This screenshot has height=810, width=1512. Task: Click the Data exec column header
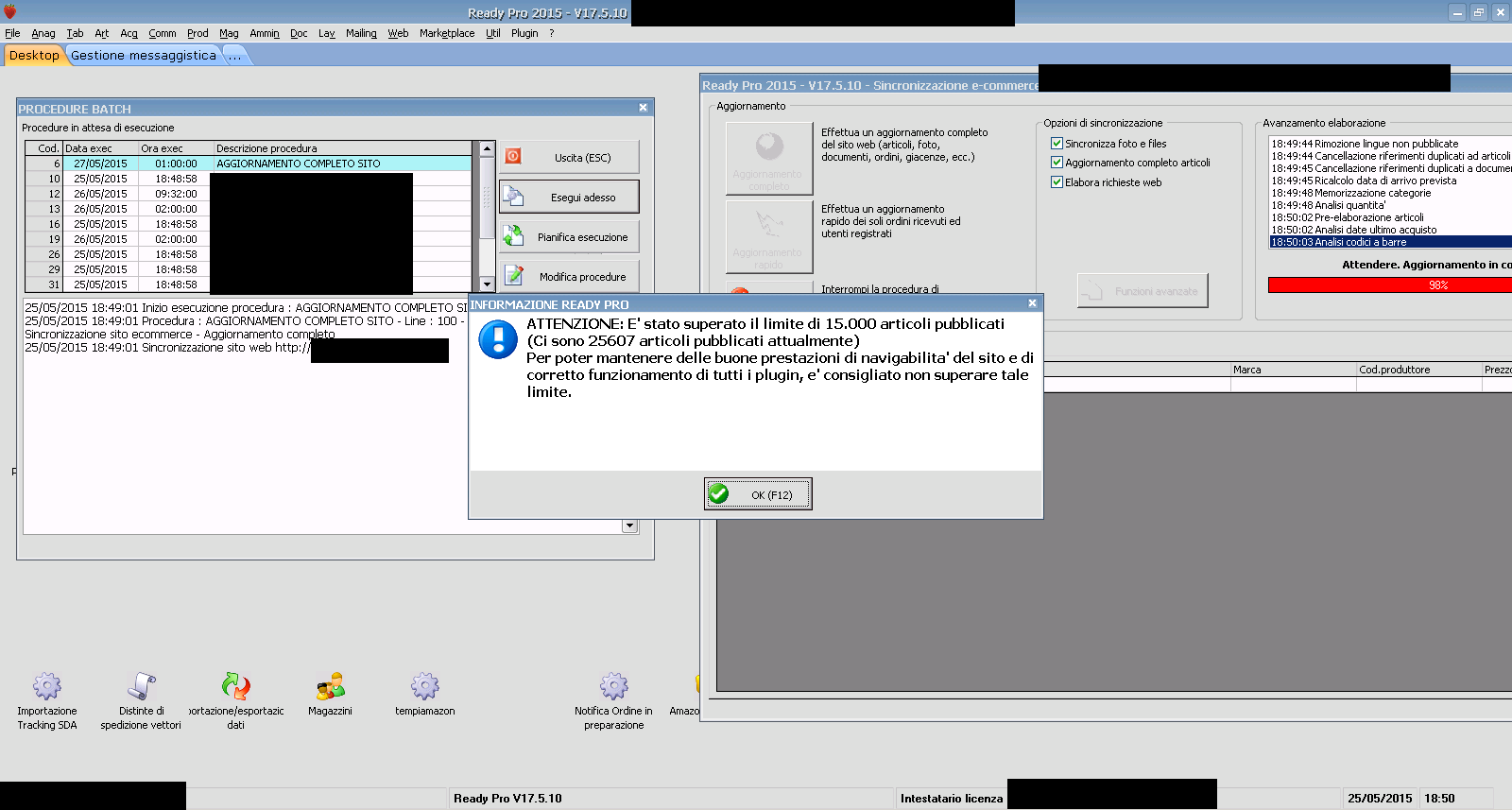point(100,148)
